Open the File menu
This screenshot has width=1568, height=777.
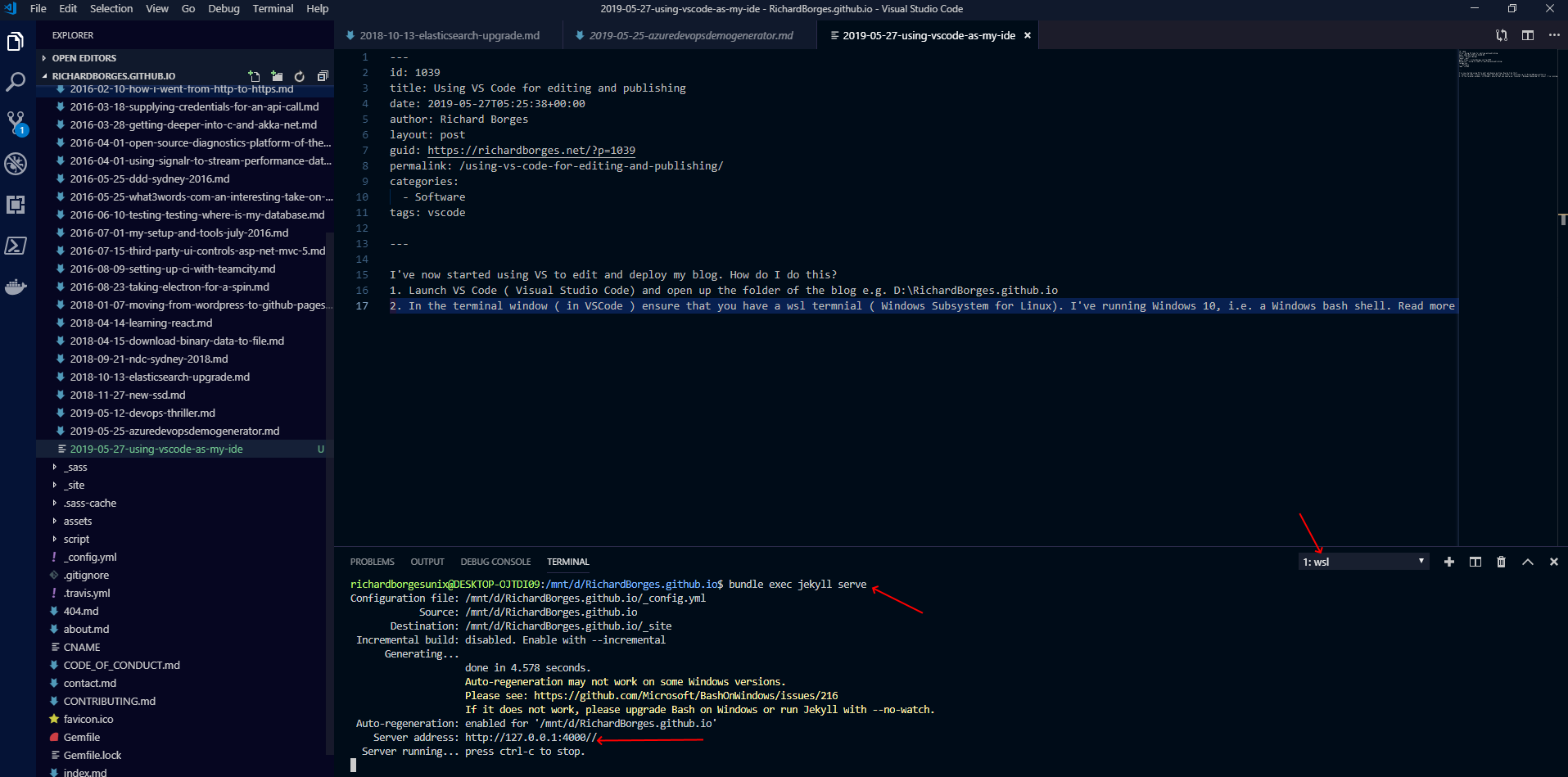38,8
